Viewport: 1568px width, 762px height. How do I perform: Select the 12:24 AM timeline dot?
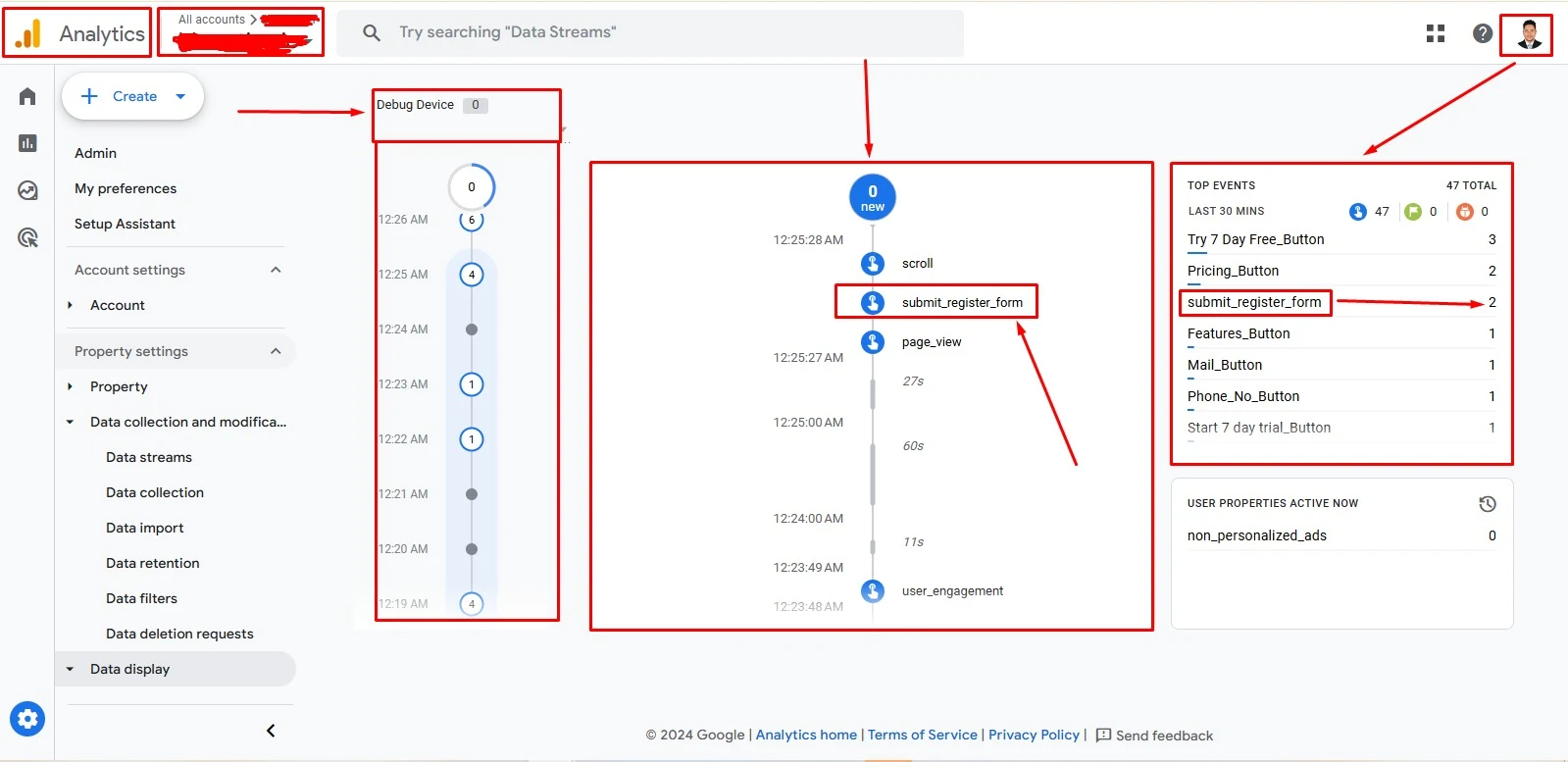point(472,330)
